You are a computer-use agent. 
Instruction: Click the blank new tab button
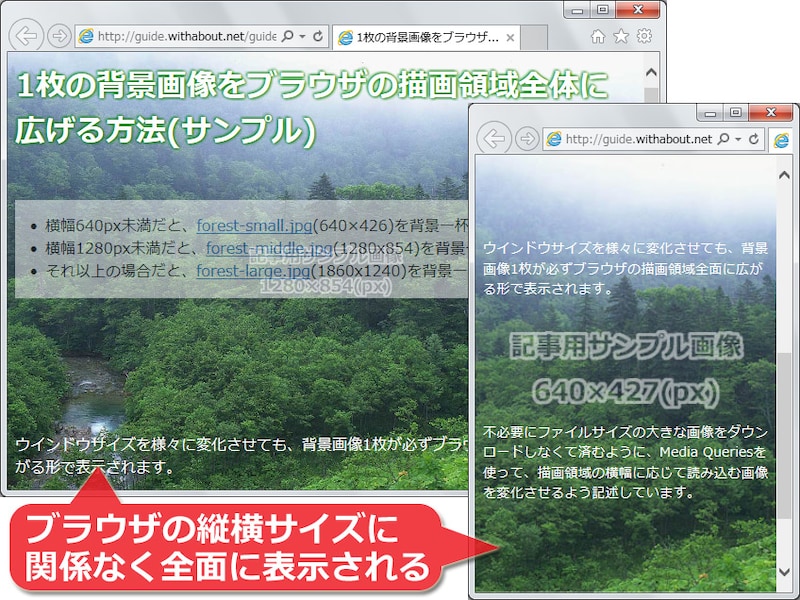click(534, 38)
